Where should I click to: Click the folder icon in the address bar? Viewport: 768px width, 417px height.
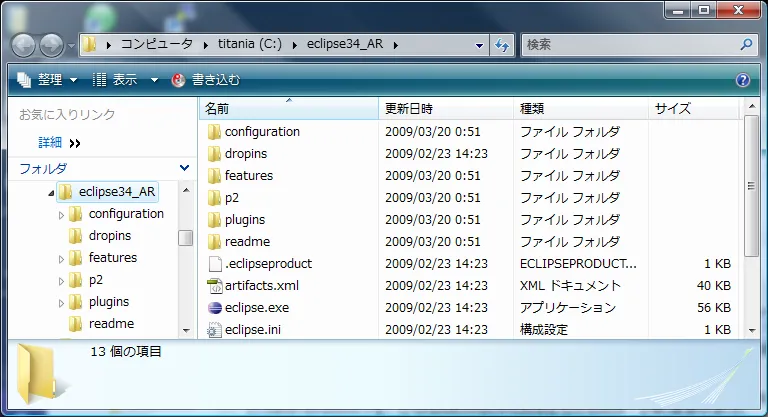pyautogui.click(x=89, y=45)
